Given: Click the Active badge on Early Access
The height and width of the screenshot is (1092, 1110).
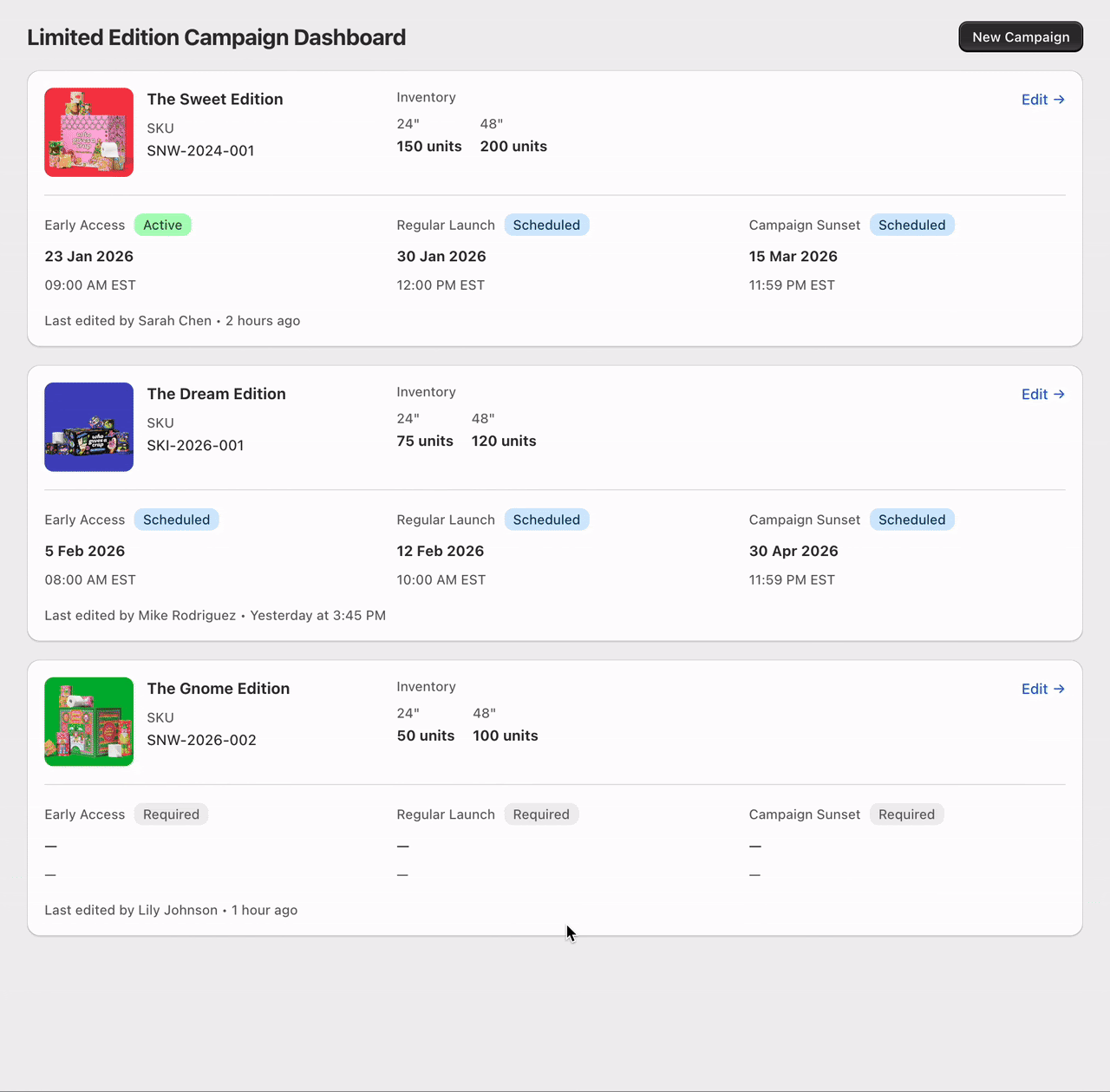Looking at the screenshot, I should 163,225.
